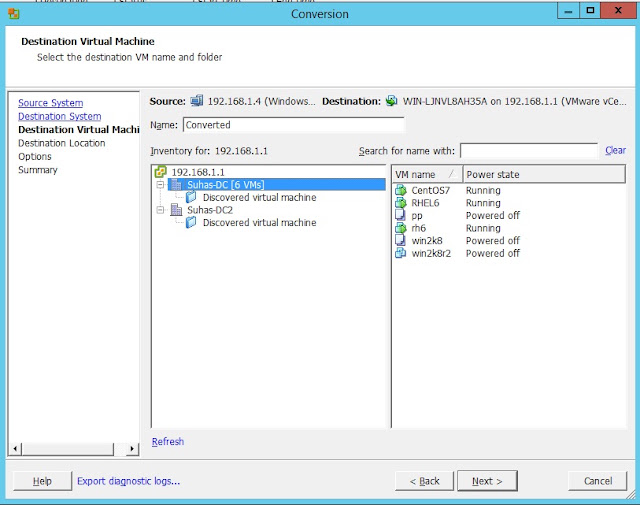
Task: Click the Destination Location step
Action: point(62,143)
